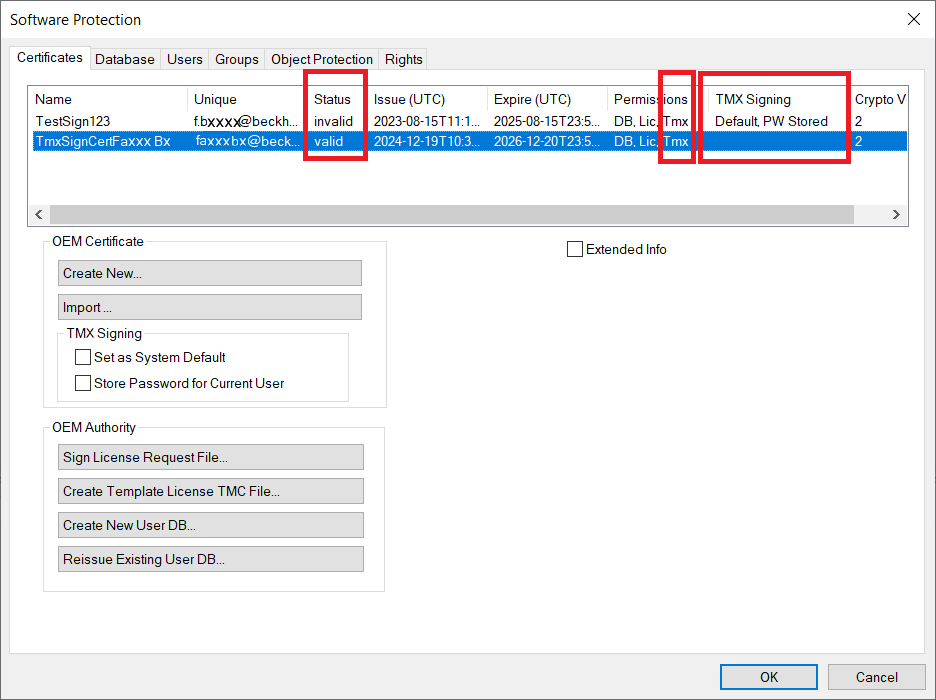Switch to the Database tab
The height and width of the screenshot is (700, 936).
click(x=125, y=59)
